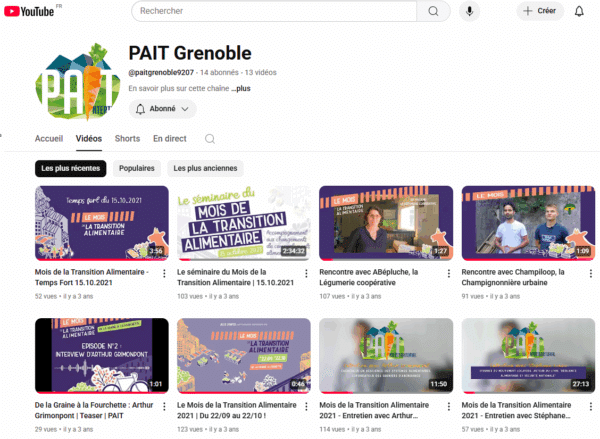Open Episode N°2 Arthur Grimonpont thumbnail
The image size is (600, 439).
click(x=102, y=356)
